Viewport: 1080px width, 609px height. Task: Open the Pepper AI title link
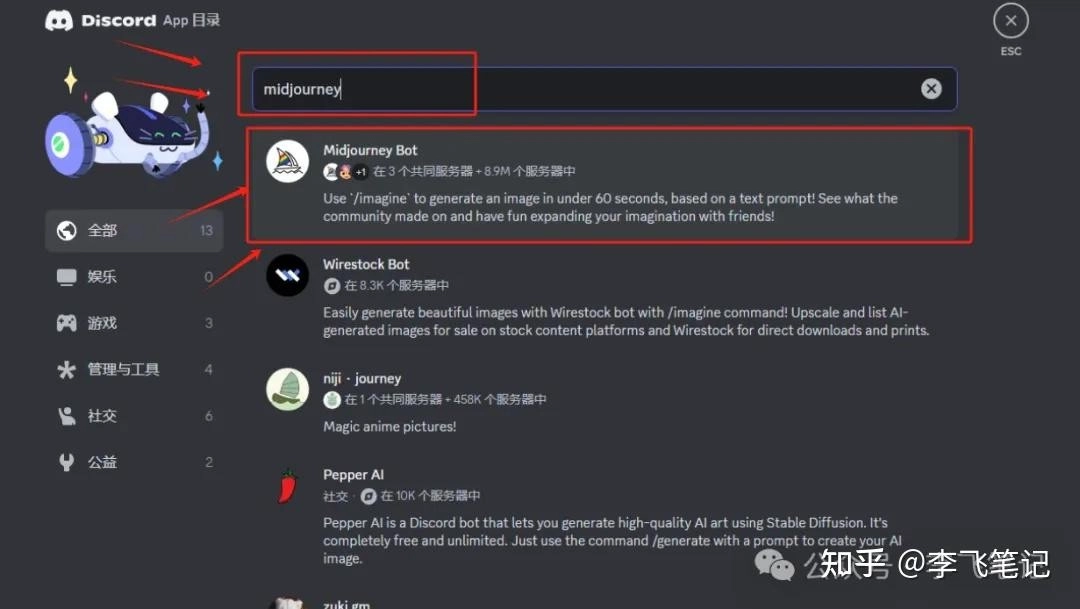tap(353, 475)
